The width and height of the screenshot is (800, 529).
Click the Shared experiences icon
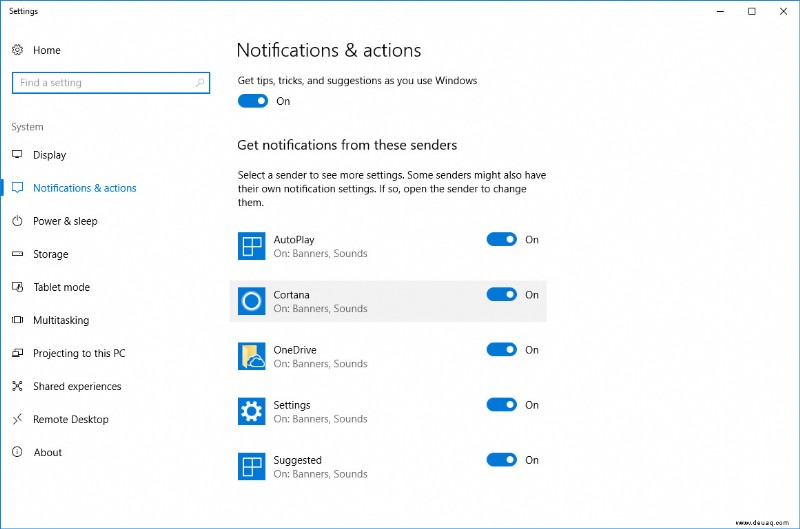(17, 386)
